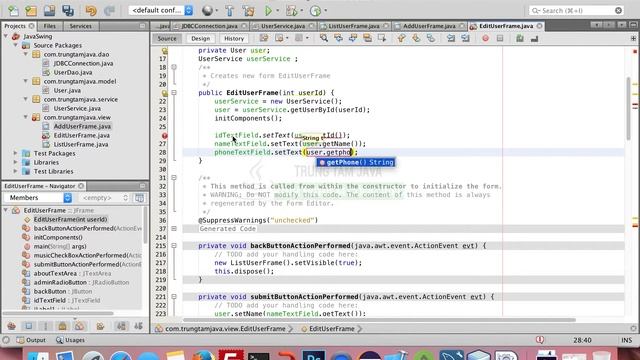Viewport: 640px width, 360px height.
Task: Click the Previous Bookmark icon
Action: pos(402,38)
